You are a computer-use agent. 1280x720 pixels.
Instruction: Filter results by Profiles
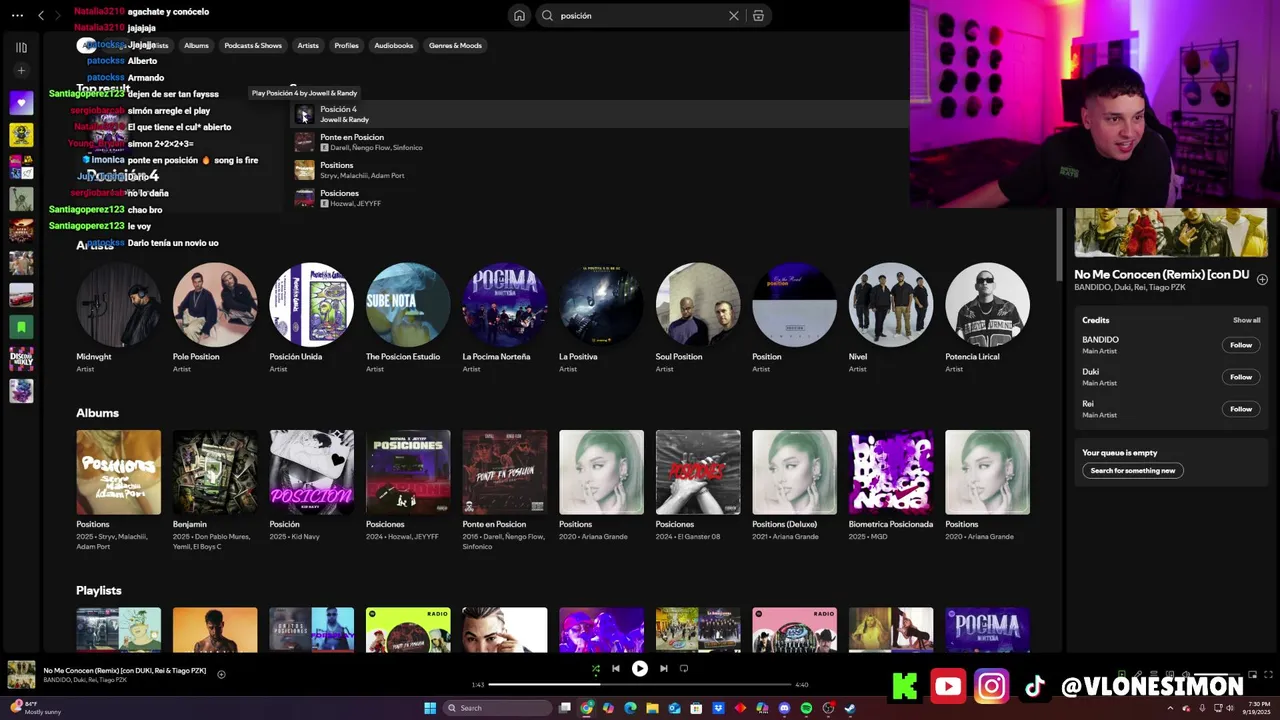coord(346,46)
